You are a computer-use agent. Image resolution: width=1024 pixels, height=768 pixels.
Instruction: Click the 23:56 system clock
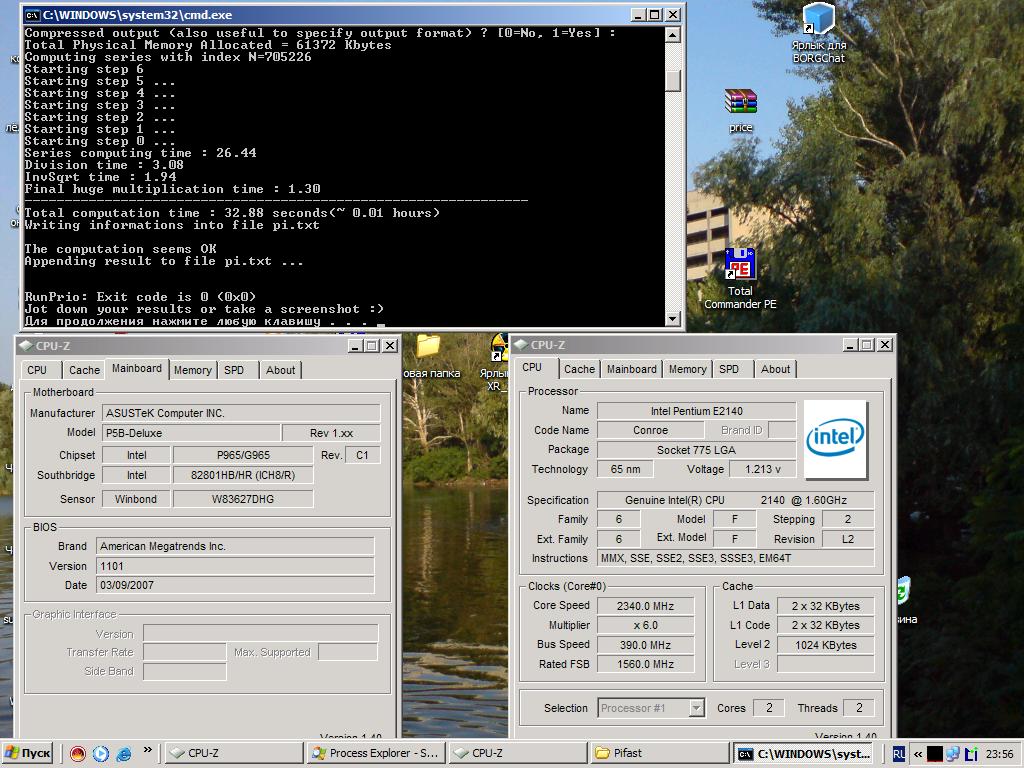tap(999, 754)
